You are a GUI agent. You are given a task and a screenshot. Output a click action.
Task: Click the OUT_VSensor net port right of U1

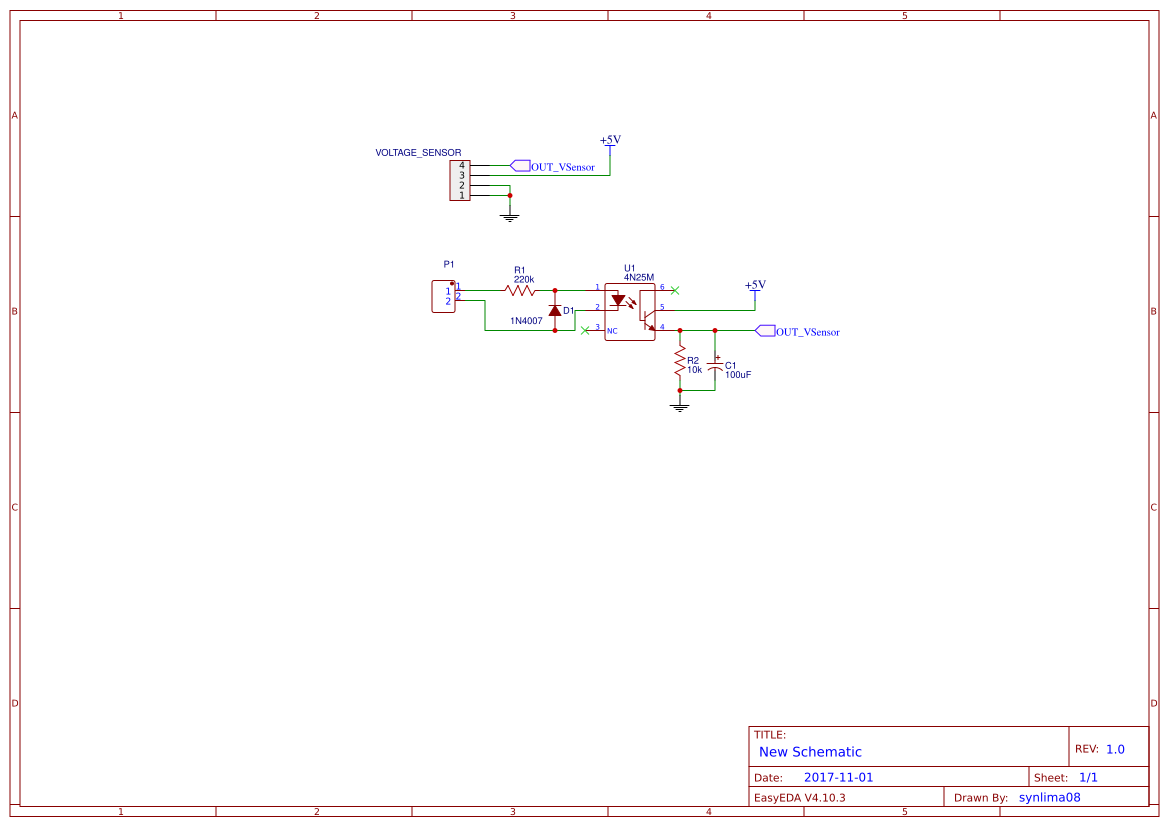[797, 331]
